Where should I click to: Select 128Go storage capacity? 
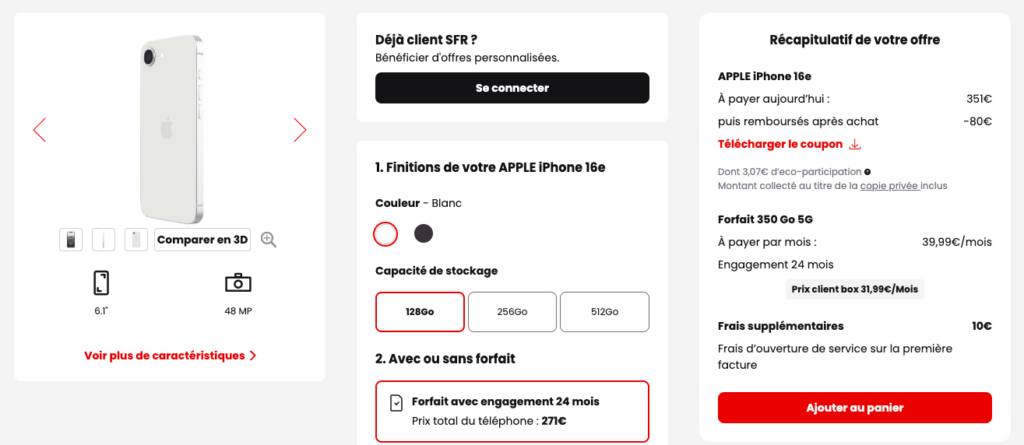click(x=420, y=312)
